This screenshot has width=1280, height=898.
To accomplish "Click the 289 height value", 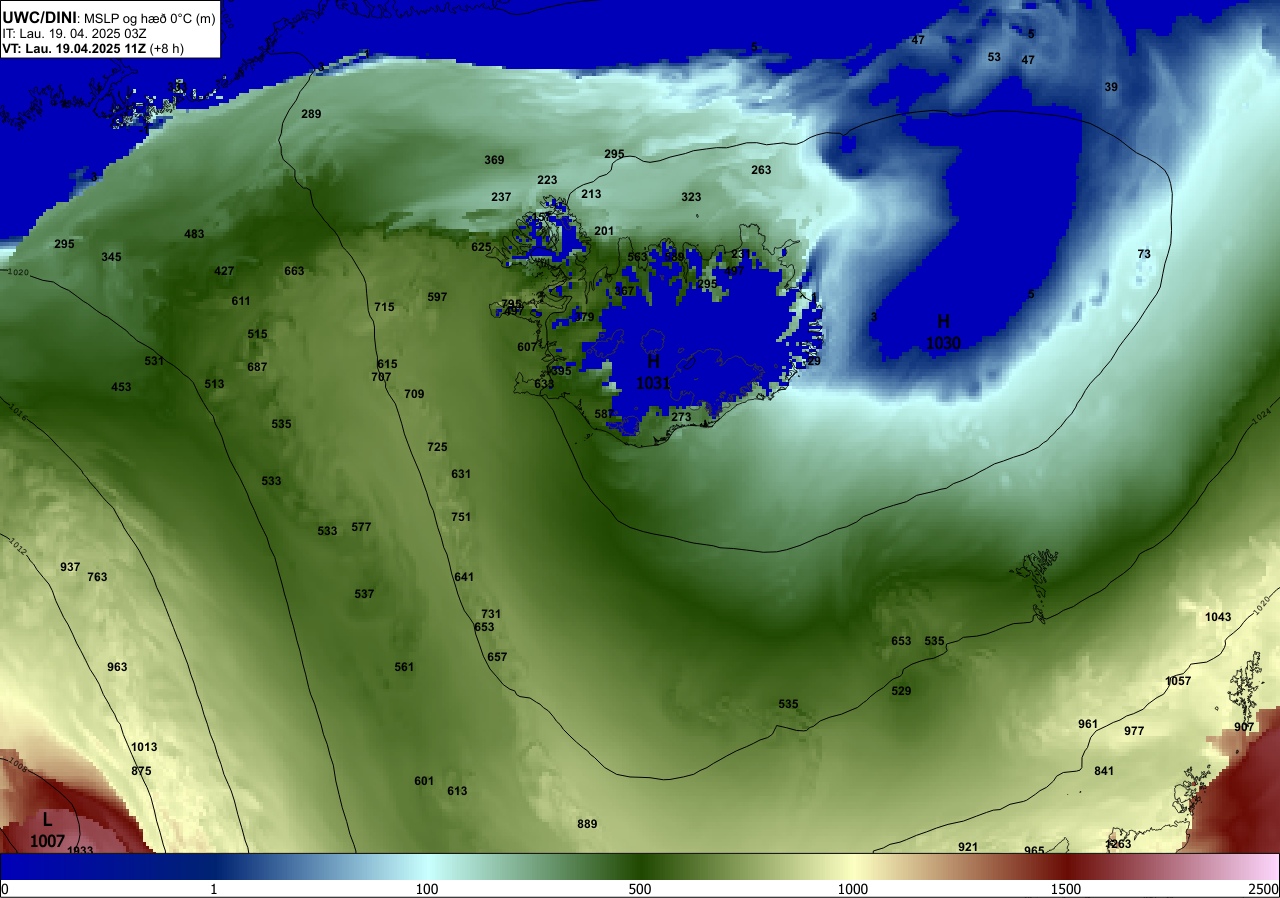I will pos(311,114).
